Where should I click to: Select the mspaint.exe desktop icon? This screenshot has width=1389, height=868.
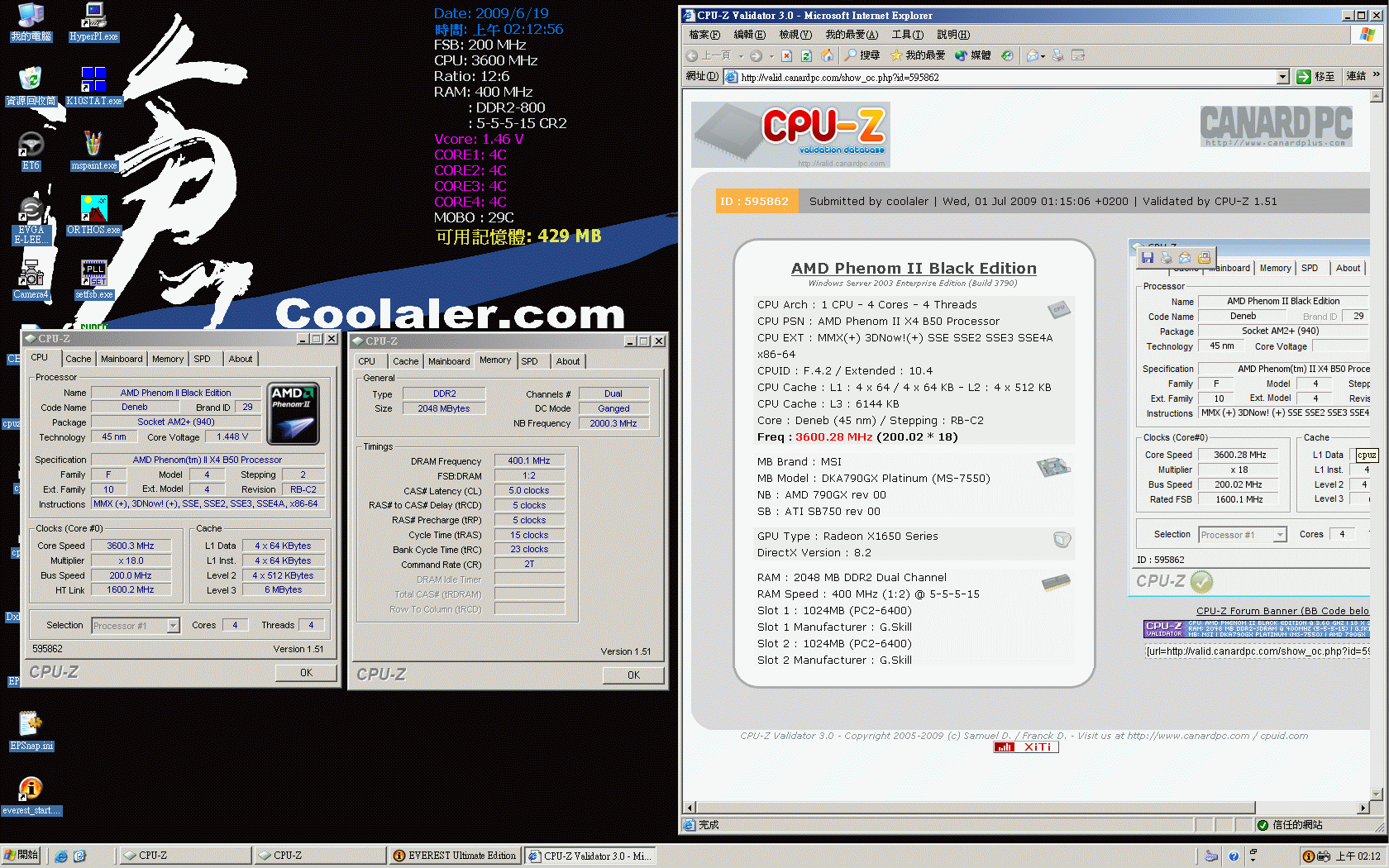(x=93, y=150)
